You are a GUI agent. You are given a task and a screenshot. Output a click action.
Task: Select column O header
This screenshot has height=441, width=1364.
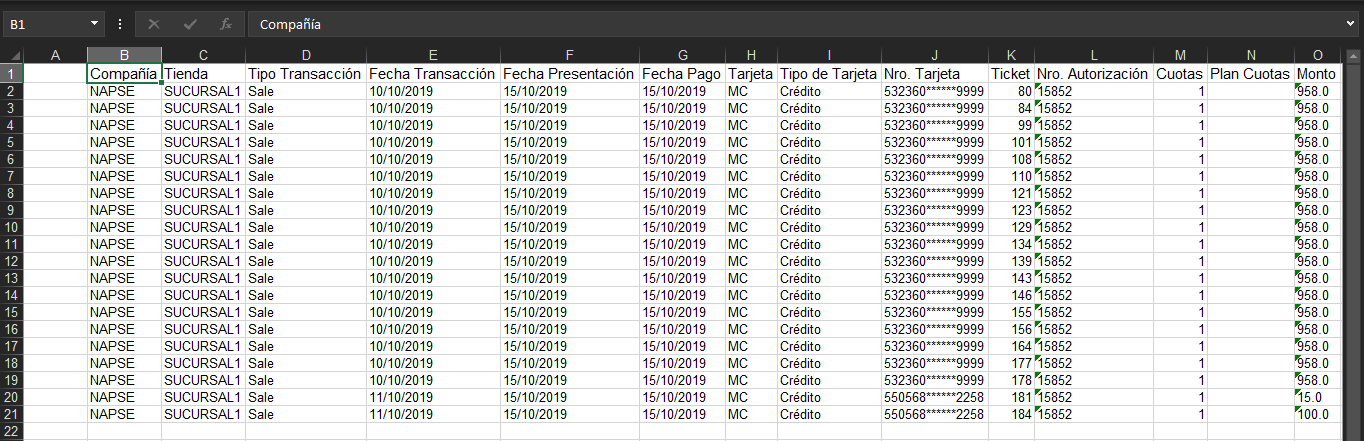(x=1317, y=55)
